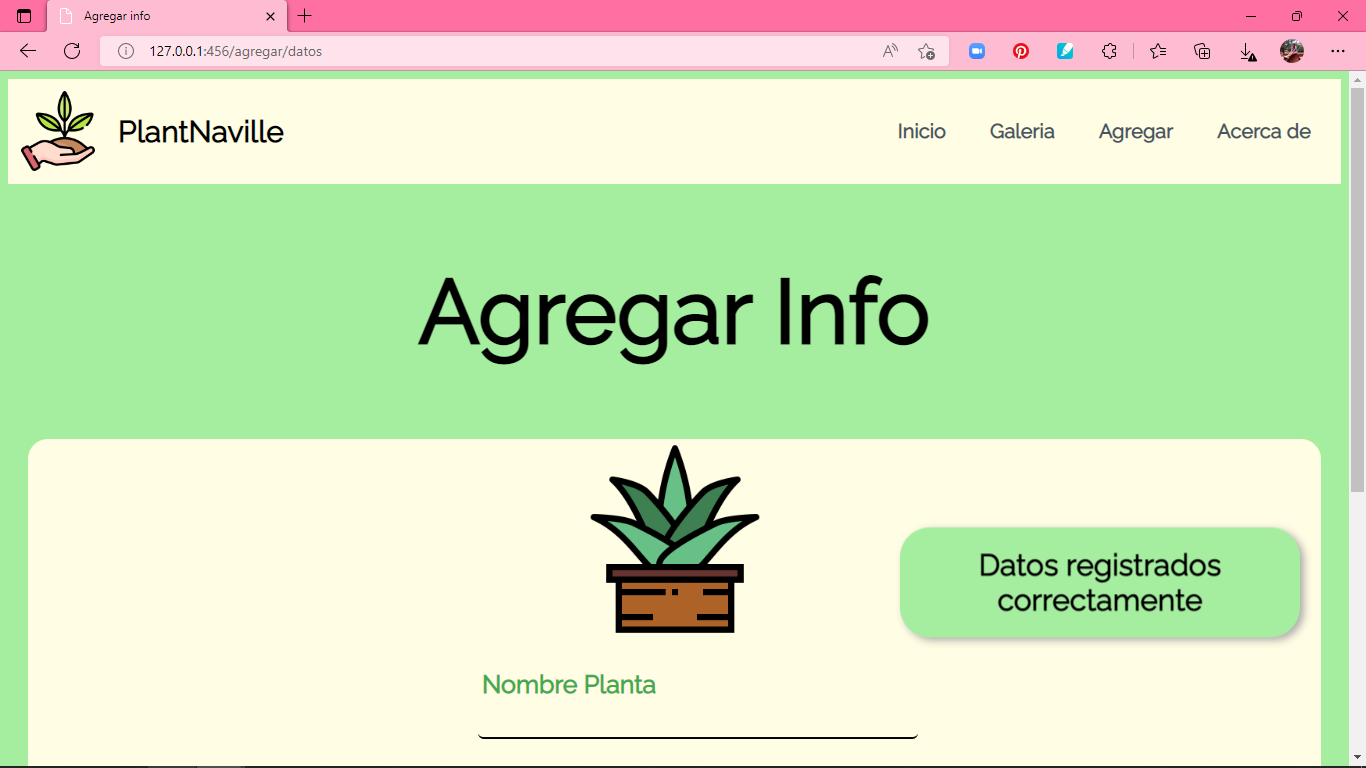Switch to your browser profile avatar
This screenshot has height=768, width=1366.
[x=1293, y=51]
